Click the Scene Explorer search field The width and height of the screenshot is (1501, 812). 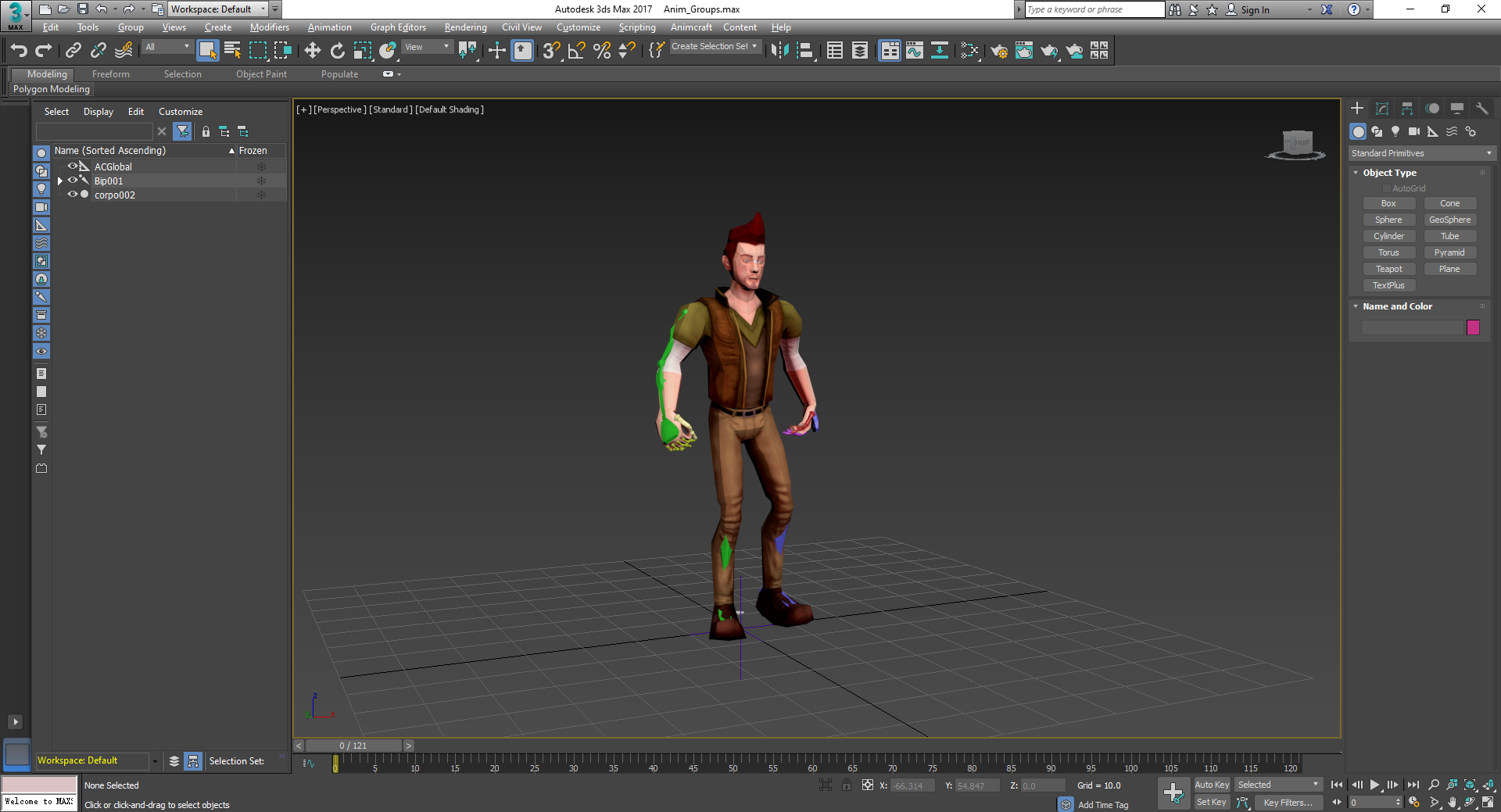pos(95,131)
